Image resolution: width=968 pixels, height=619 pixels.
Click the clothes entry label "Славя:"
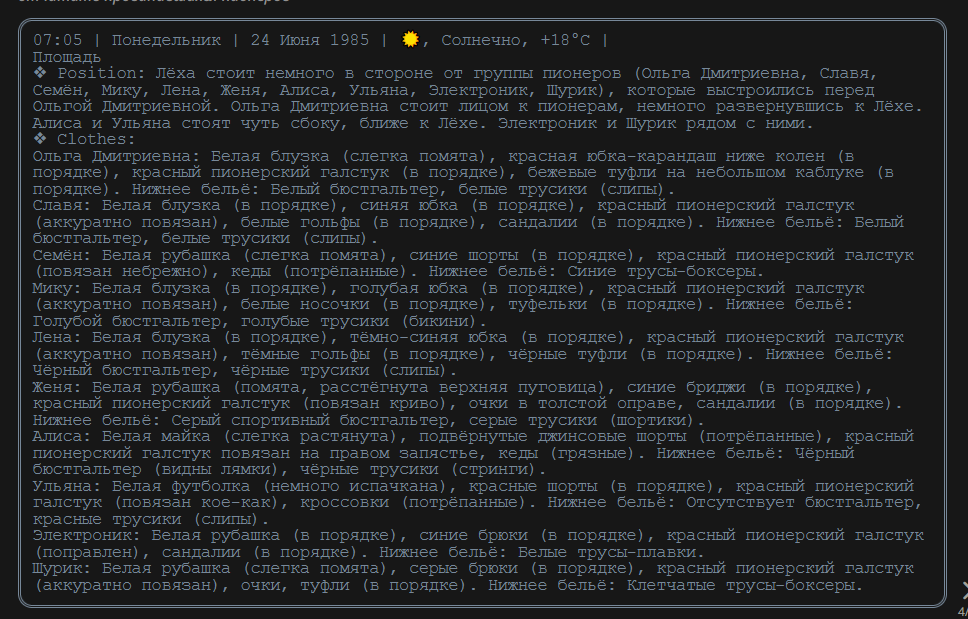point(62,206)
